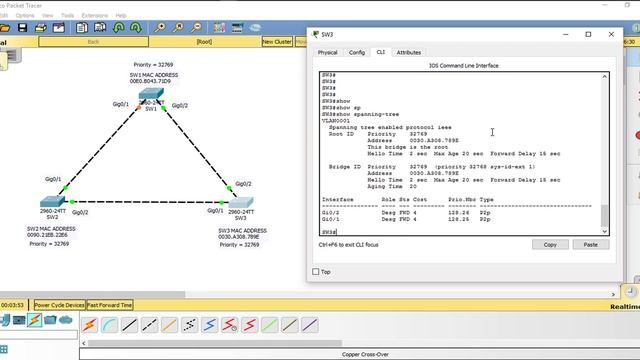Select the blue coaxial cable

tap(209, 325)
